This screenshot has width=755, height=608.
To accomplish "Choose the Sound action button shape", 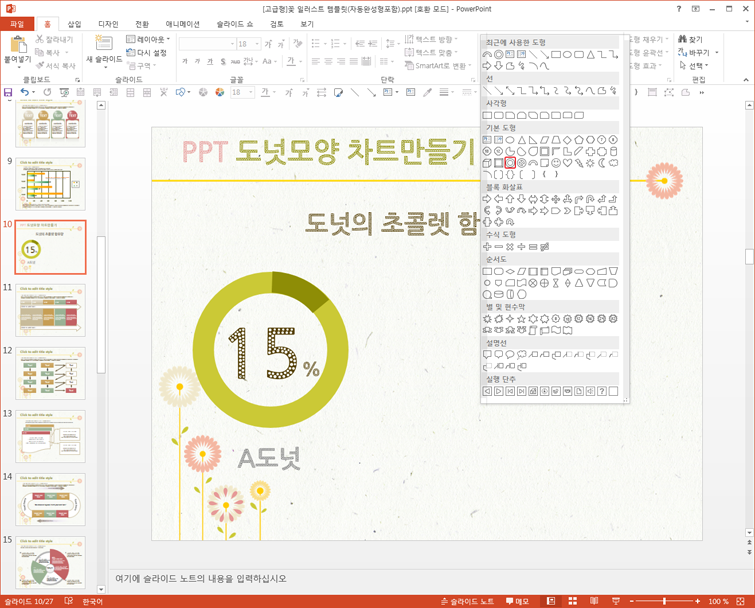I will coord(590,391).
